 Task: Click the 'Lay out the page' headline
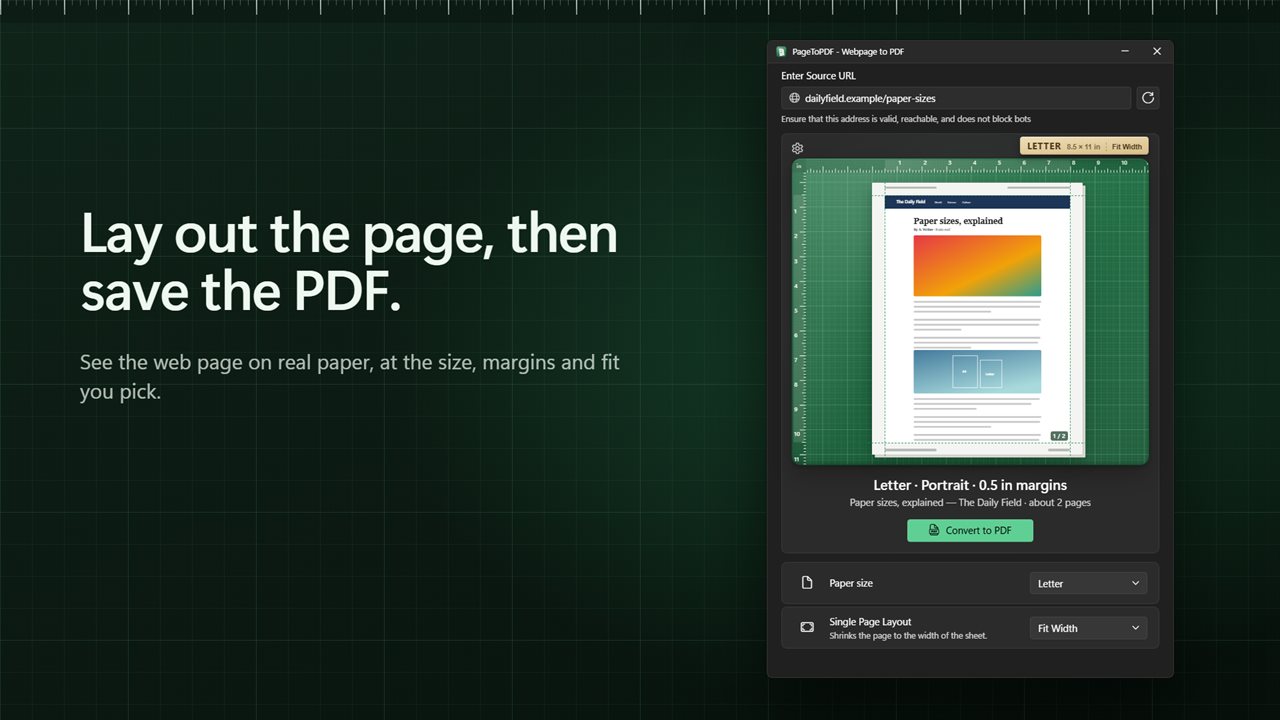pyautogui.click(x=349, y=262)
